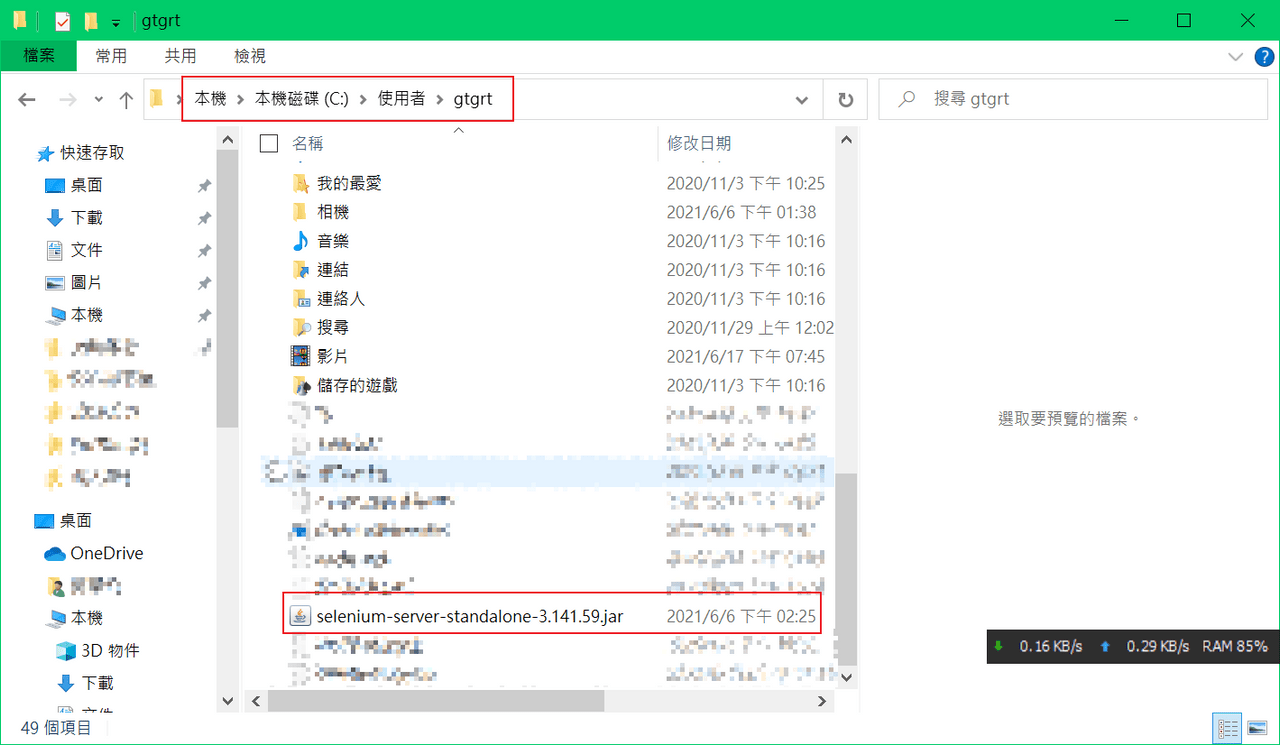This screenshot has height=745, width=1280.
Task: Switch to the 檢視 ribbon tab
Action: pyautogui.click(x=249, y=56)
